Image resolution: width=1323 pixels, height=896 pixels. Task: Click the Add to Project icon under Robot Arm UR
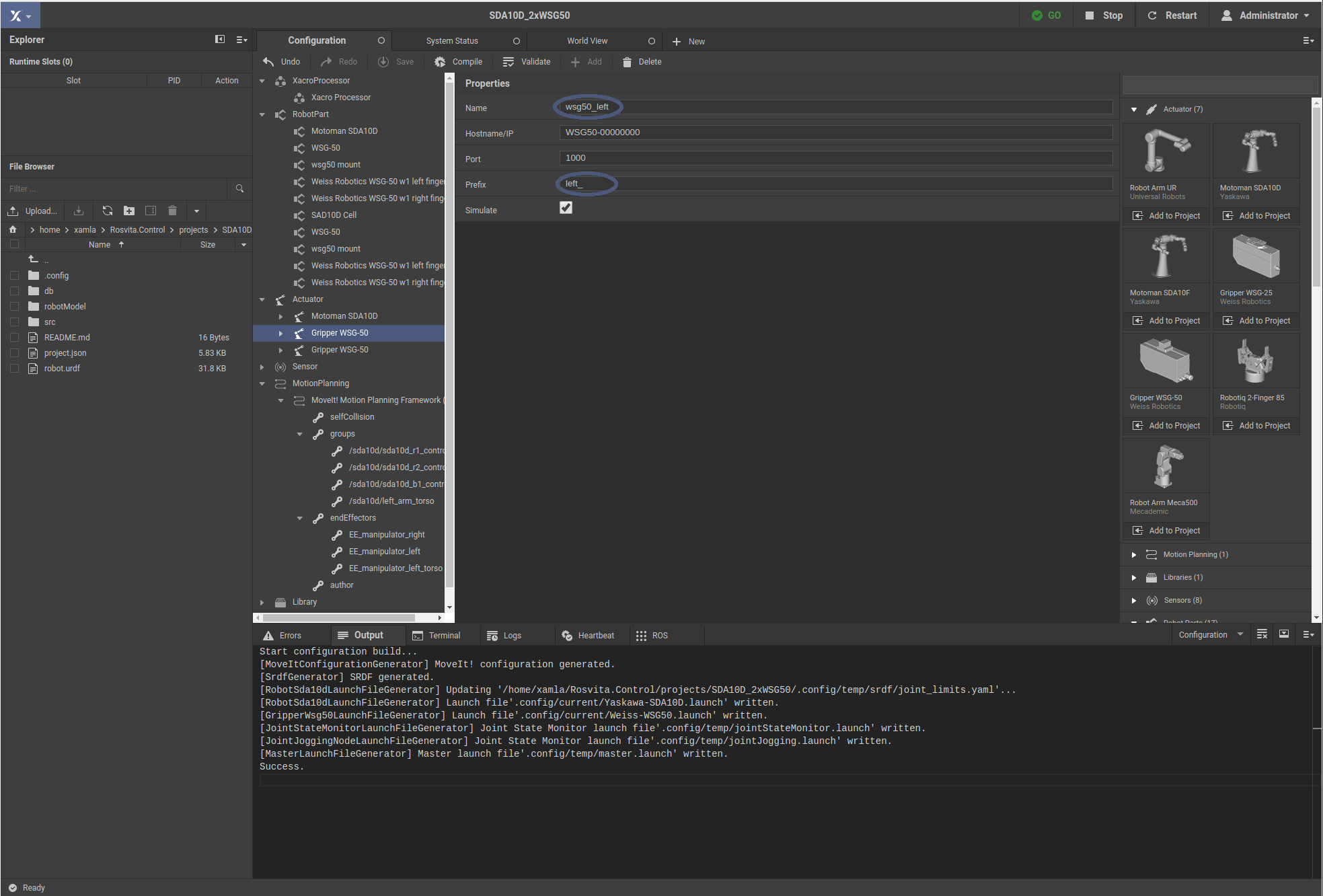[x=1138, y=216]
